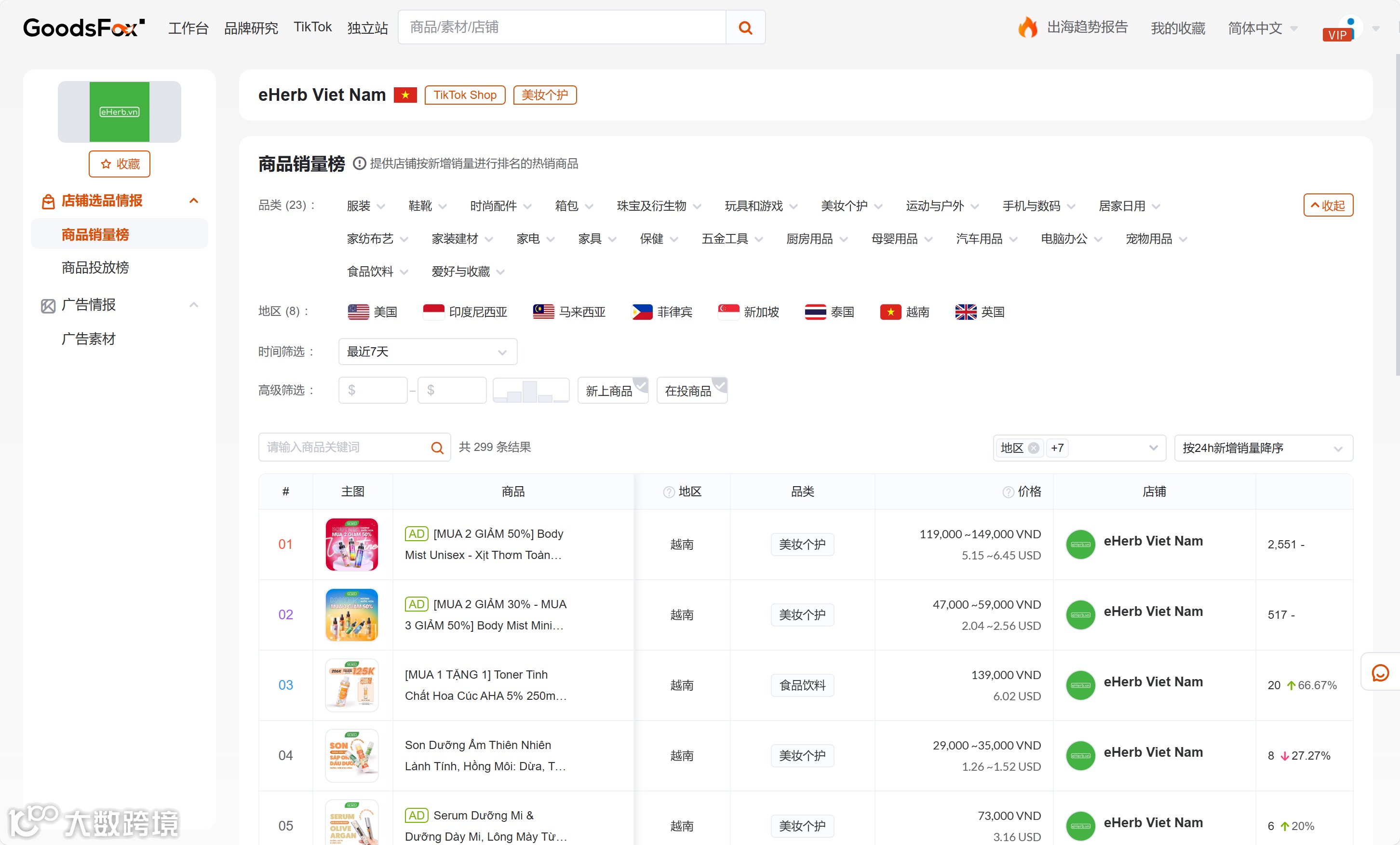This screenshot has height=845, width=1400.
Task: Toggle the 收藏 star favorite button
Action: [120, 164]
